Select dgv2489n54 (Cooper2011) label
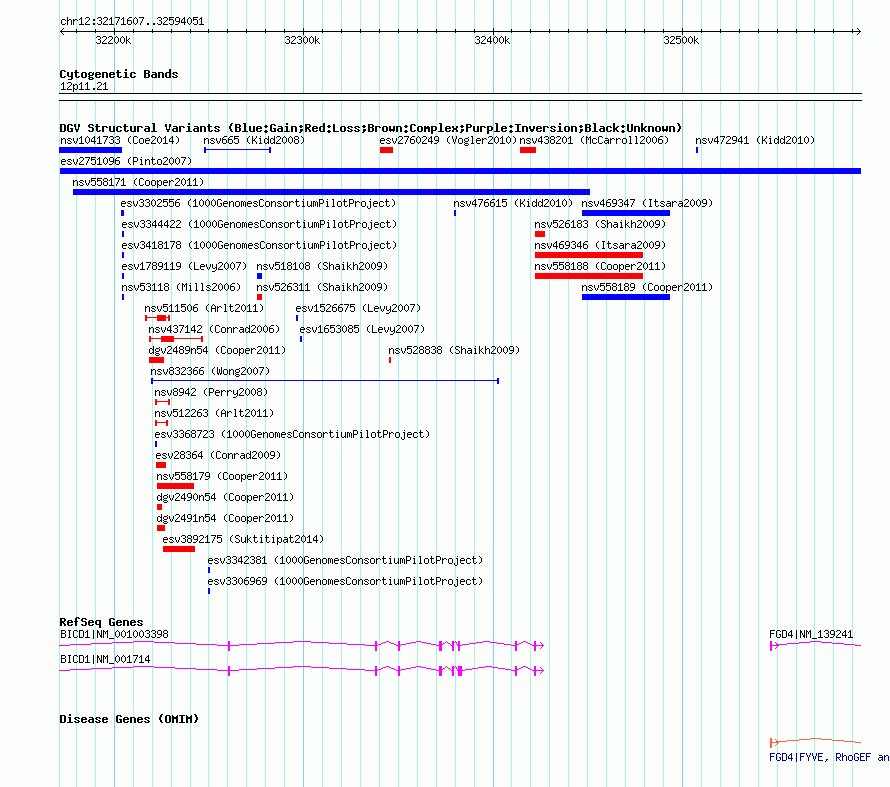The image size is (890, 787). pyautogui.click(x=217, y=350)
